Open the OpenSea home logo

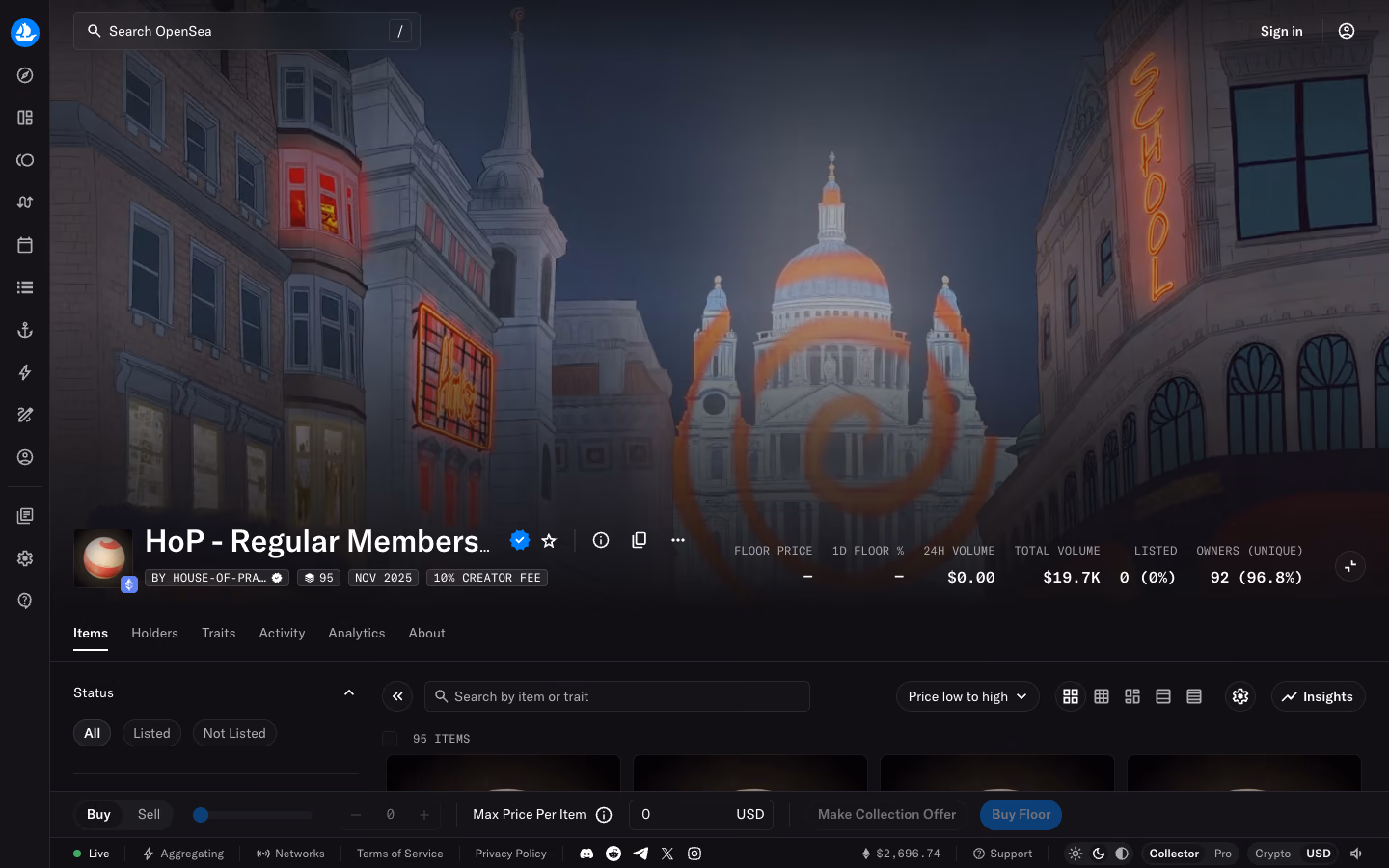[x=25, y=32]
